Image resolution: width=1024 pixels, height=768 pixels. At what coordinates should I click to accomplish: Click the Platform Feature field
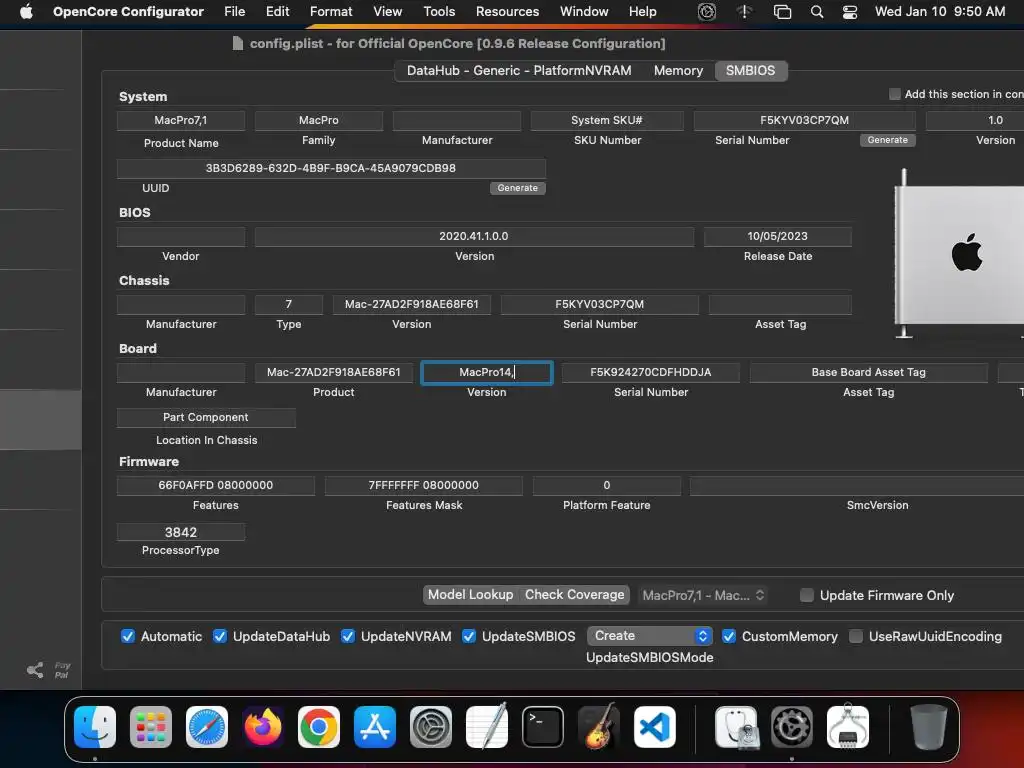coord(607,485)
